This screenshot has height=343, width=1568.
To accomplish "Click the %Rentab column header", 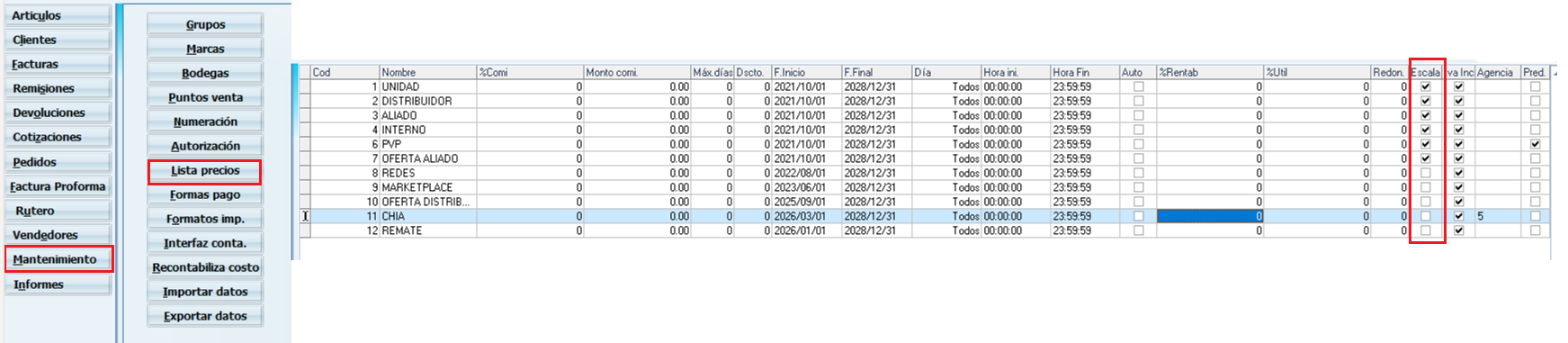I will click(1210, 72).
